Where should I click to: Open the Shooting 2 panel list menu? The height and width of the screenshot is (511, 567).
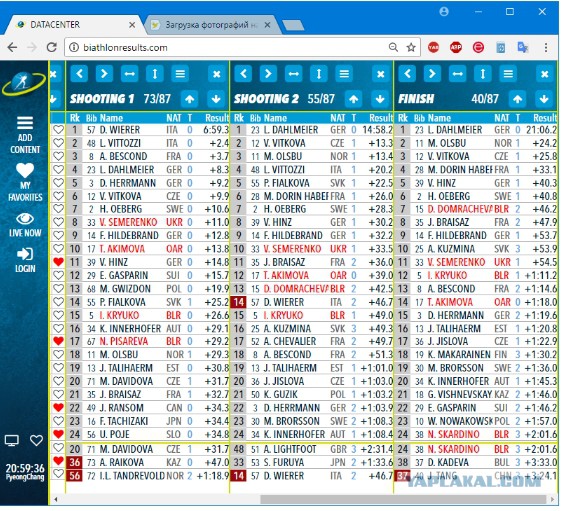pyautogui.click(x=344, y=74)
